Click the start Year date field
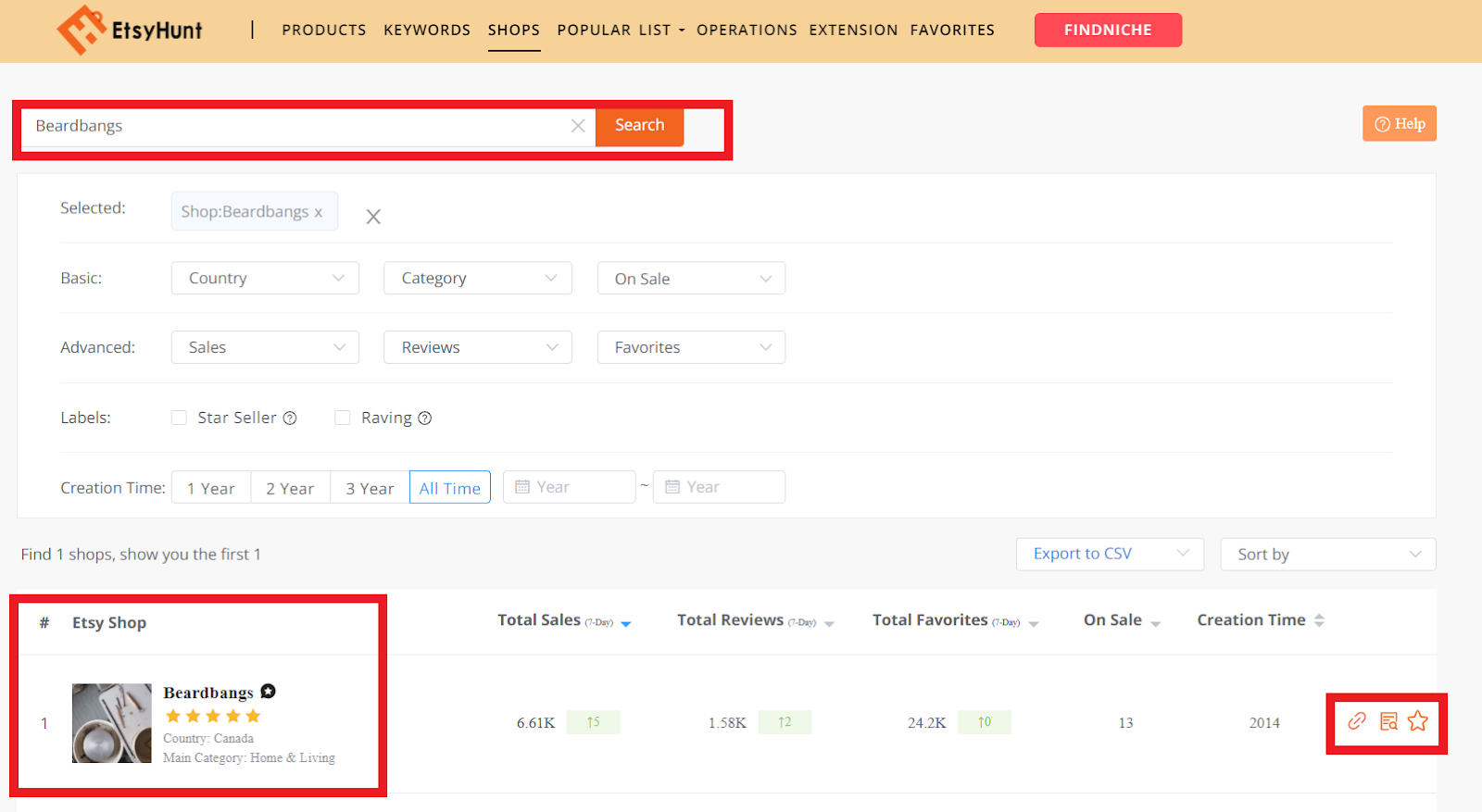The height and width of the screenshot is (812, 1482). pos(570,487)
